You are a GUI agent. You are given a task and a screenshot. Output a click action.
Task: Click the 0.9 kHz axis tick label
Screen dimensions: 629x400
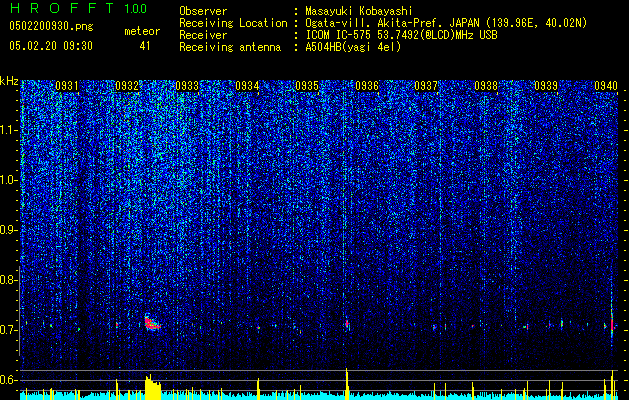coord(9,230)
